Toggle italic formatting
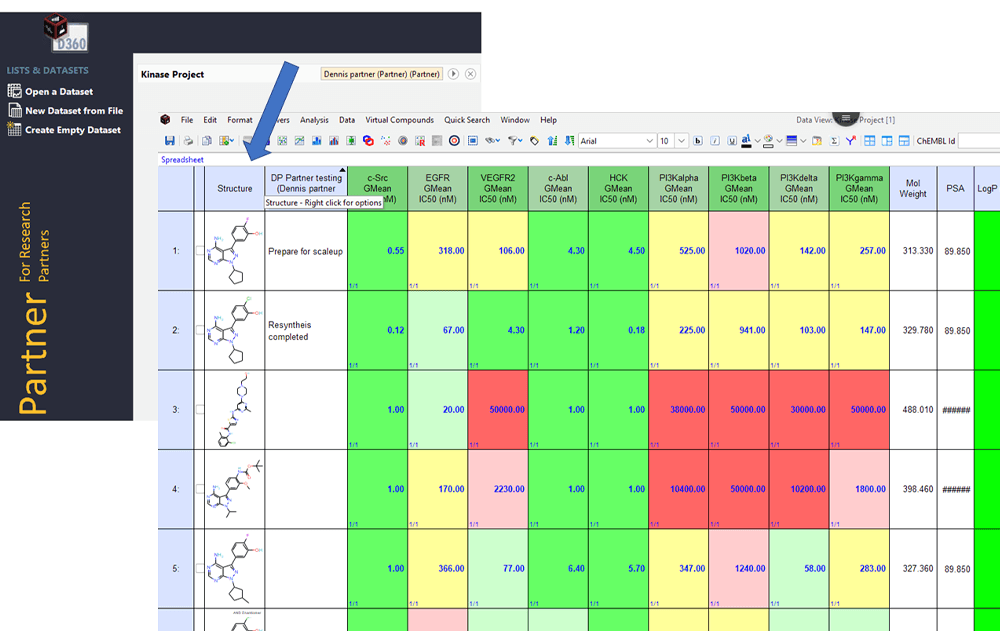Screen dimensions: 1000x641 point(715,141)
